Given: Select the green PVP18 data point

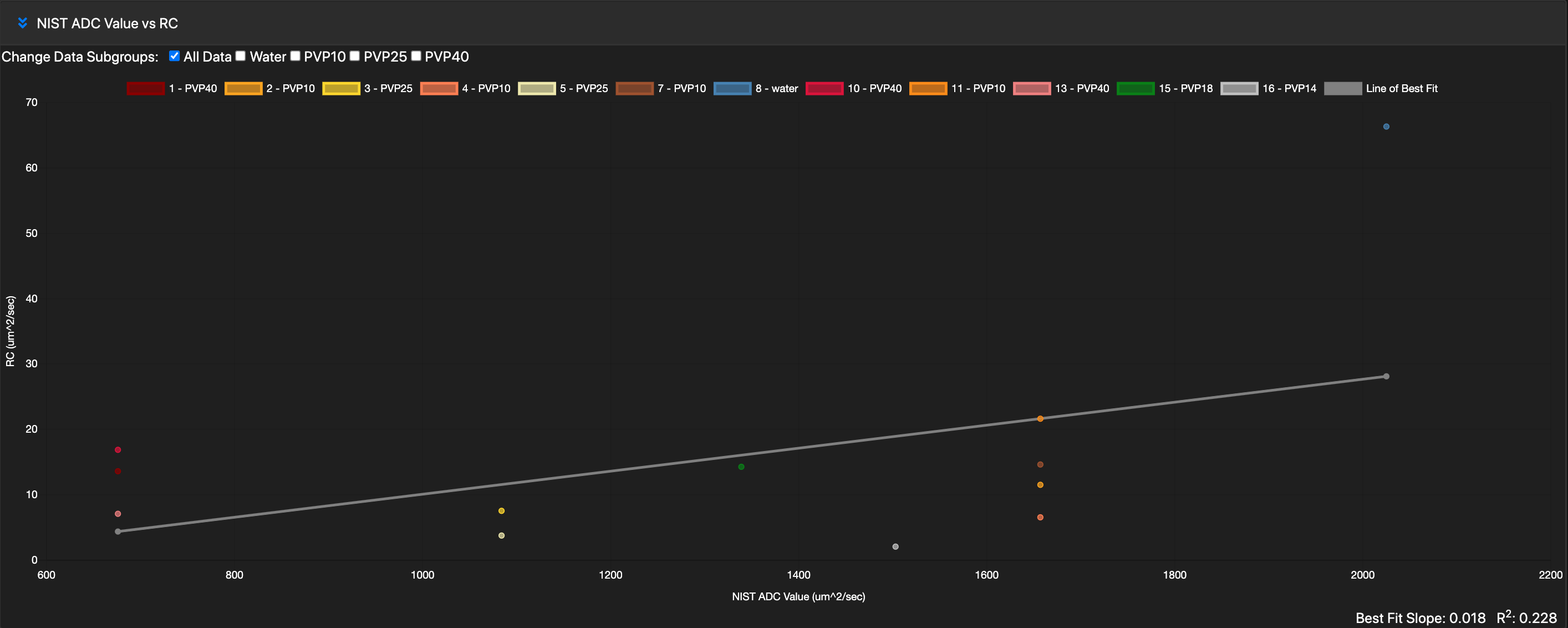Looking at the screenshot, I should point(741,467).
